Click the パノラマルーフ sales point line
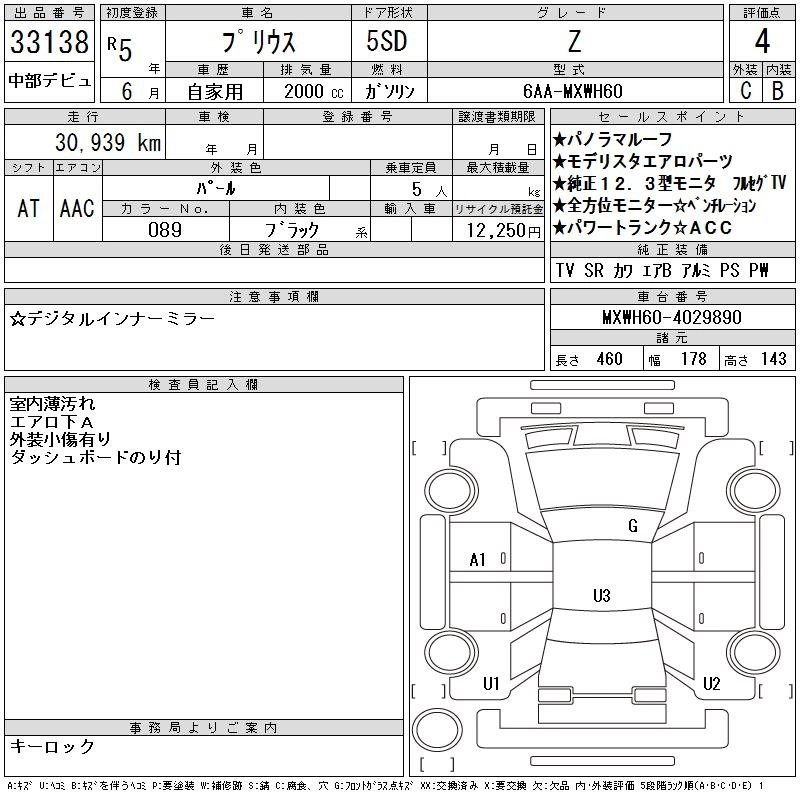This screenshot has height=800, width=800. (x=612, y=139)
